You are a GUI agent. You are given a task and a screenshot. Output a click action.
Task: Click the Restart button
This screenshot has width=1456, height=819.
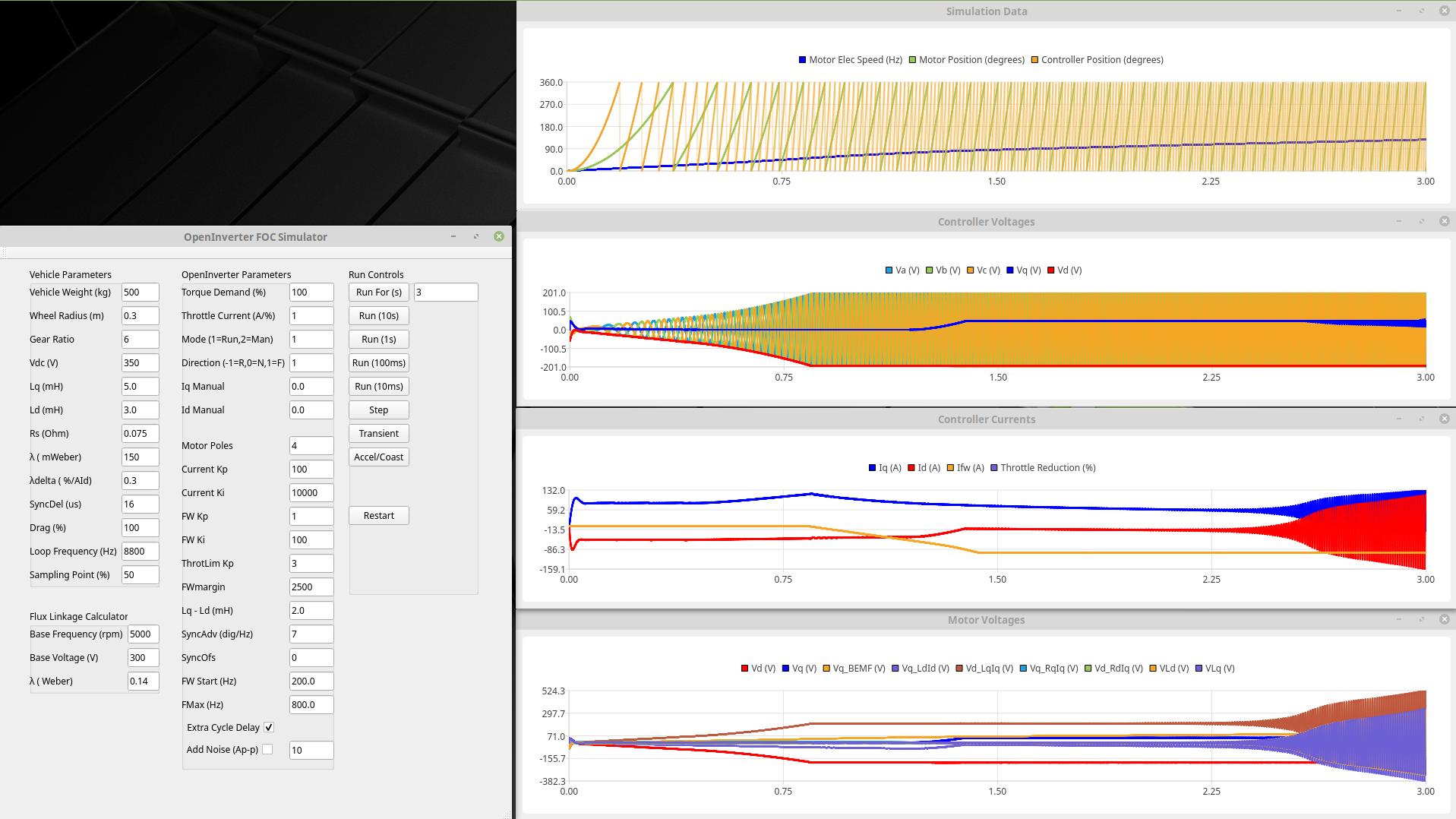(x=378, y=515)
